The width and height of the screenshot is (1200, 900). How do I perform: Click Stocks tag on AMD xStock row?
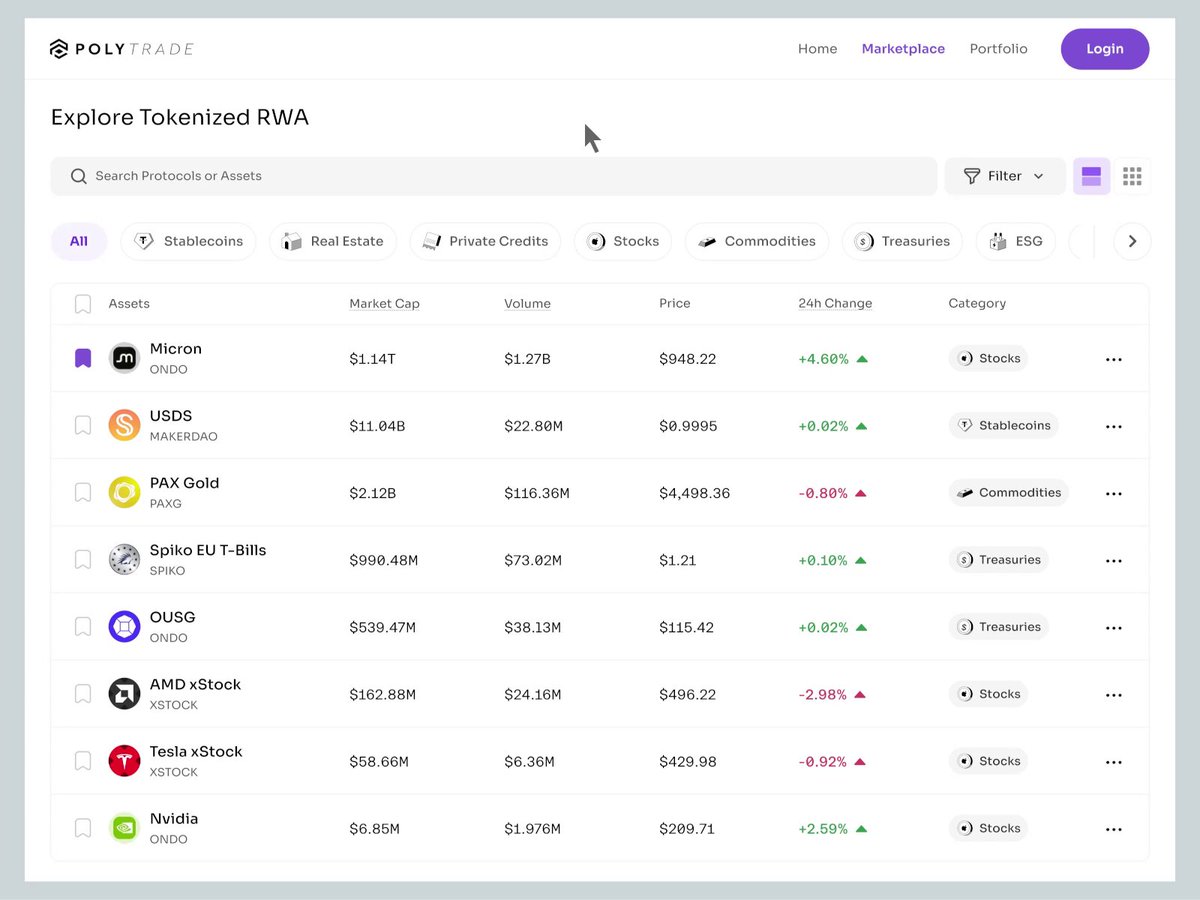point(988,693)
